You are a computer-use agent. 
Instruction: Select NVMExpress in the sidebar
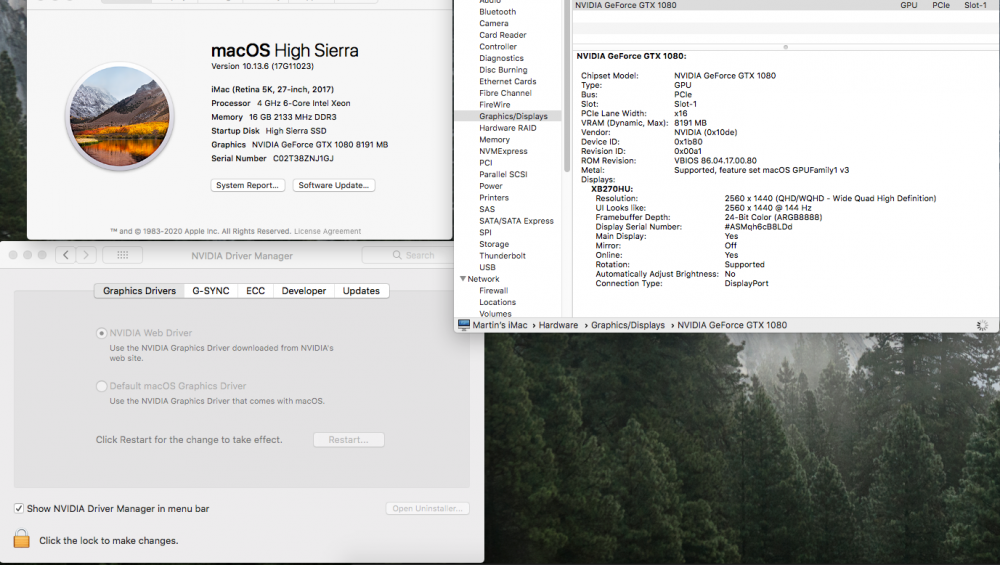503,151
